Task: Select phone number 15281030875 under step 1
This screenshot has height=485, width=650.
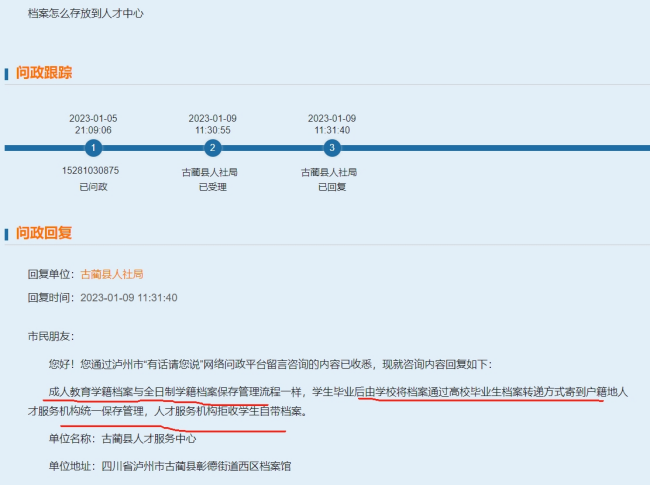Action: [91, 171]
